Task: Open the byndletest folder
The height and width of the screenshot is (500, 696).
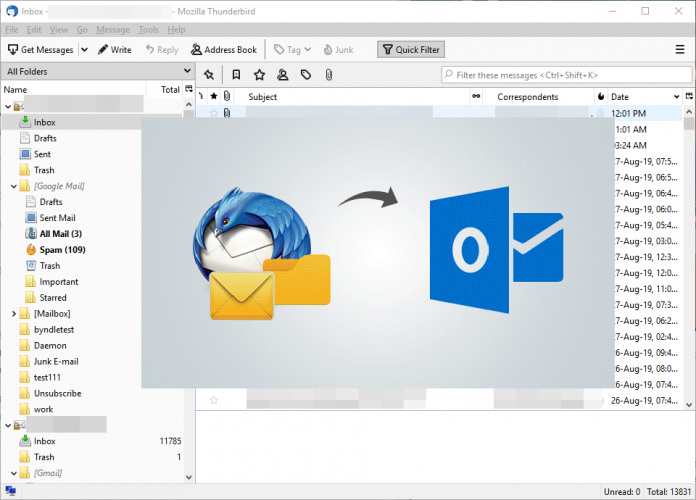Action: click(54, 329)
